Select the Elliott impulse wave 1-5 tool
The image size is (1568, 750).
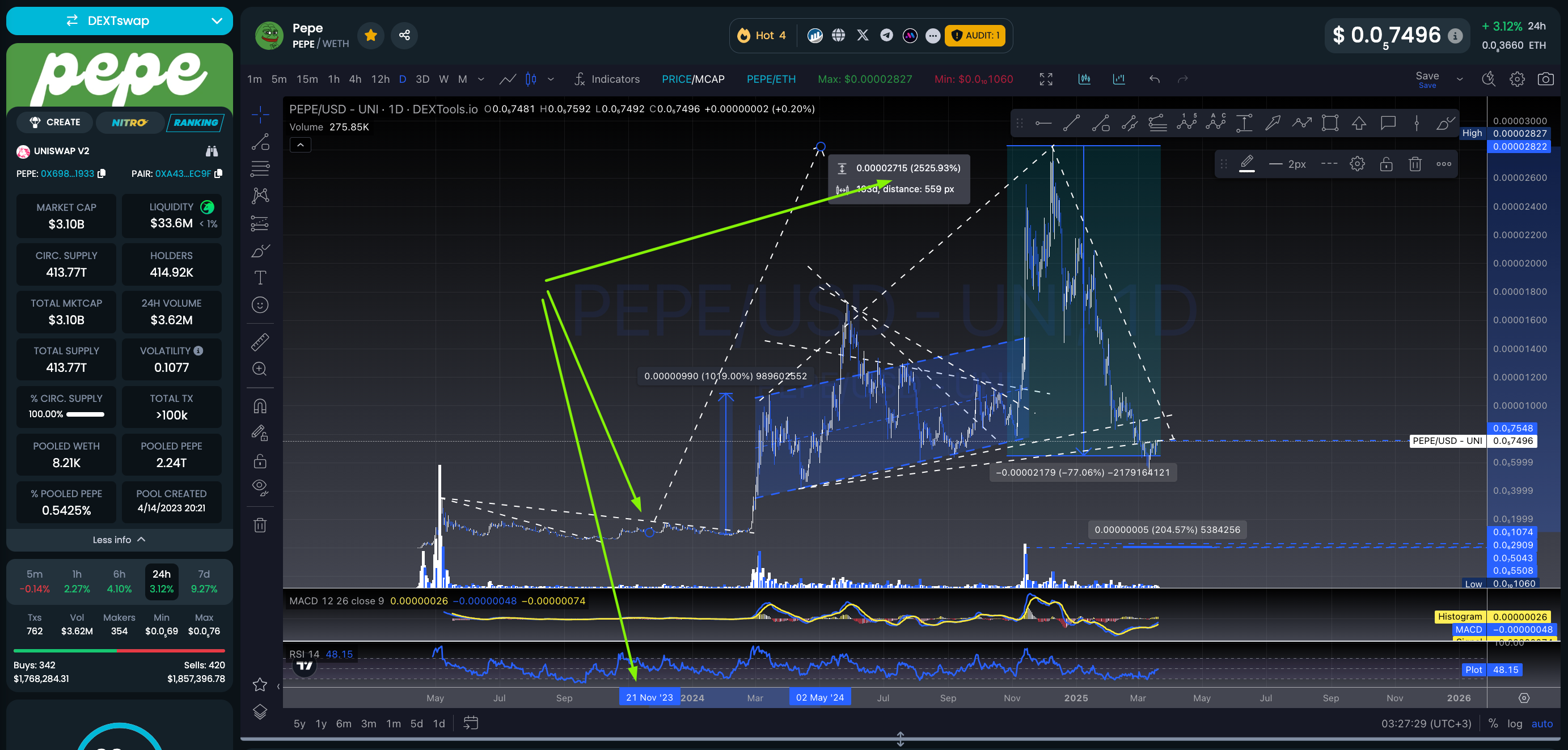click(1187, 124)
